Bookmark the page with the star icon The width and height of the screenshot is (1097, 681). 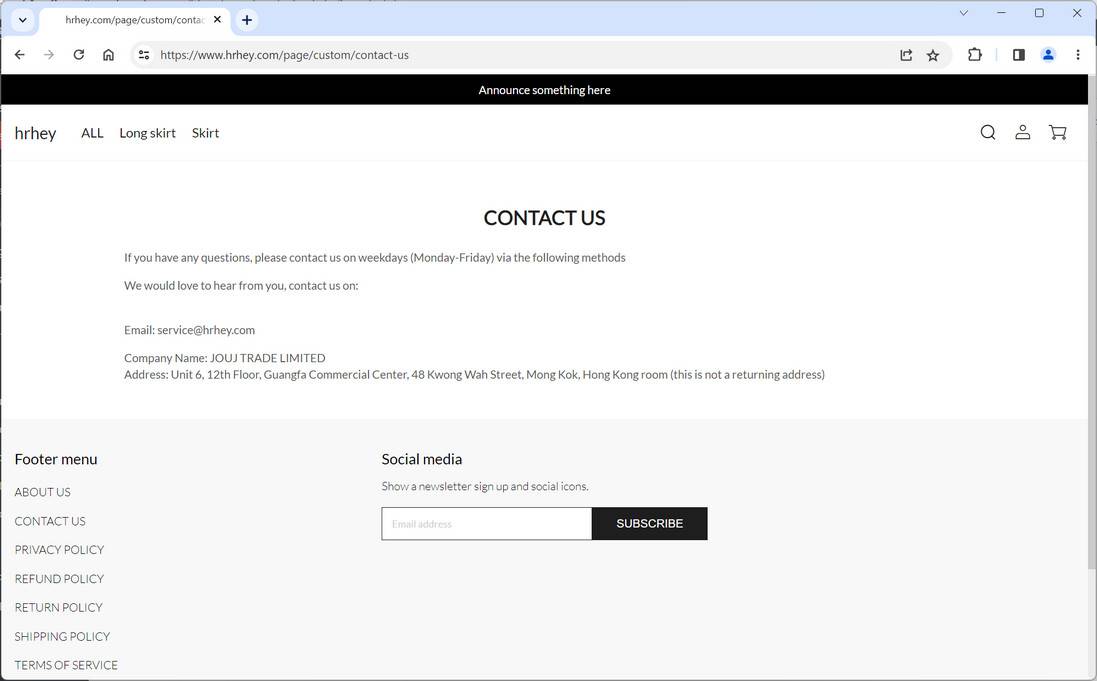pos(932,55)
